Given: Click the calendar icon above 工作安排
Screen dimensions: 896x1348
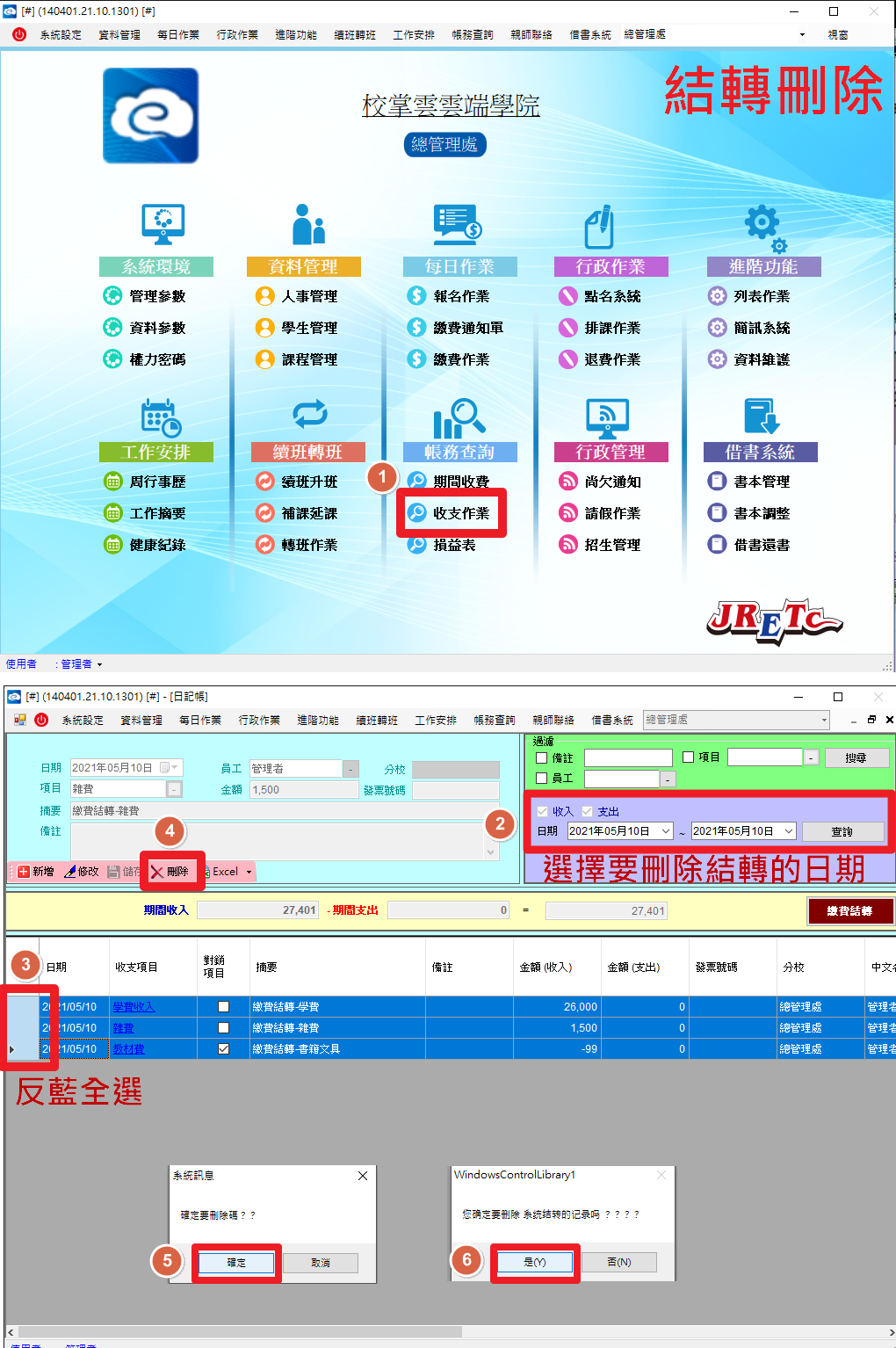Looking at the screenshot, I should pos(160,417).
